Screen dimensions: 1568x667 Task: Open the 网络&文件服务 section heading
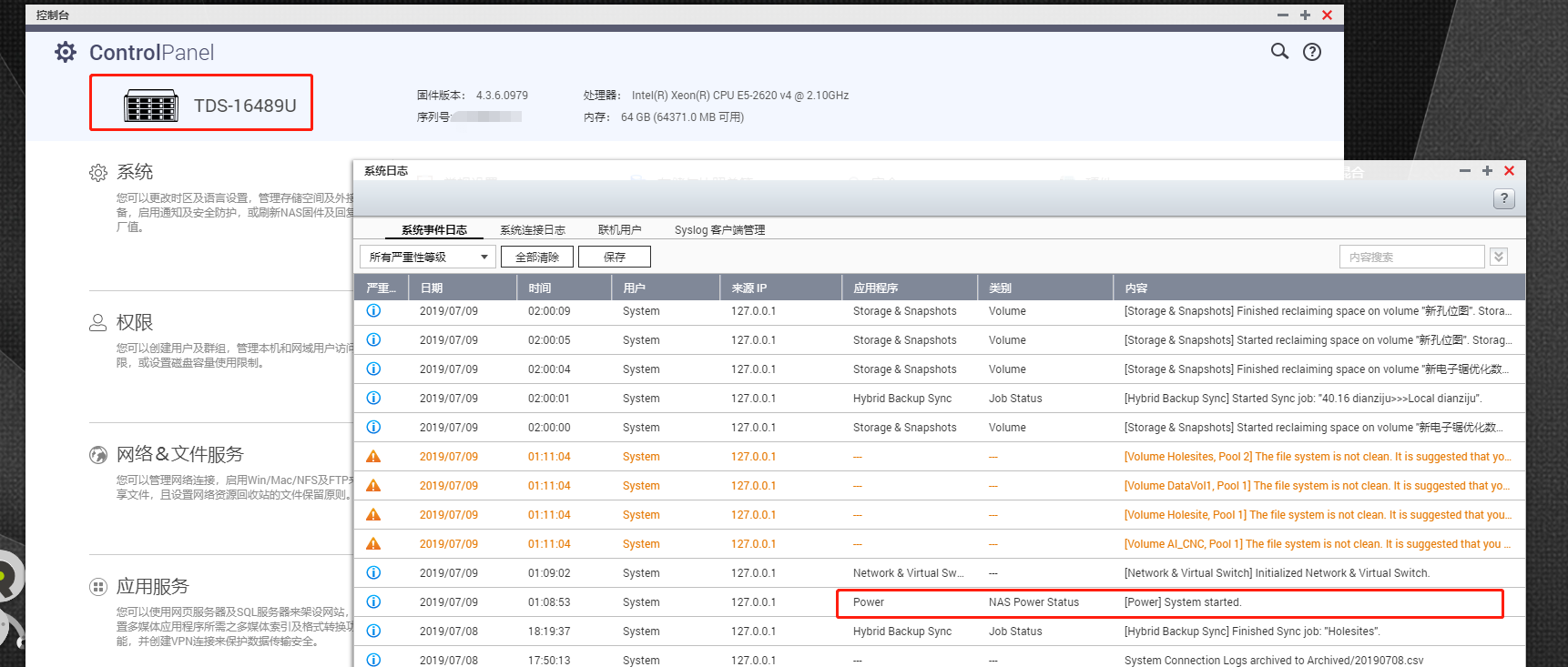[180, 454]
